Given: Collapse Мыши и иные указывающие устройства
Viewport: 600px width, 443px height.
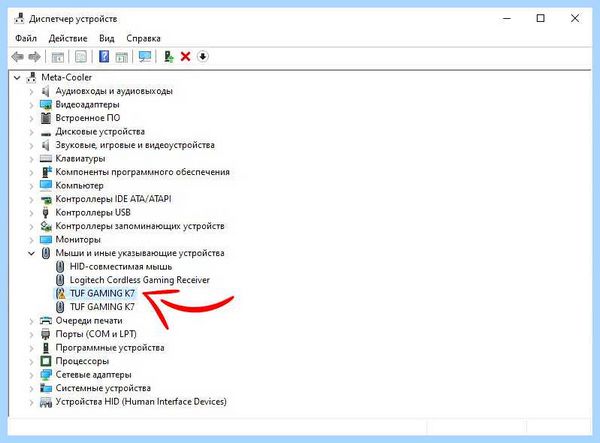Looking at the screenshot, I should (31, 253).
